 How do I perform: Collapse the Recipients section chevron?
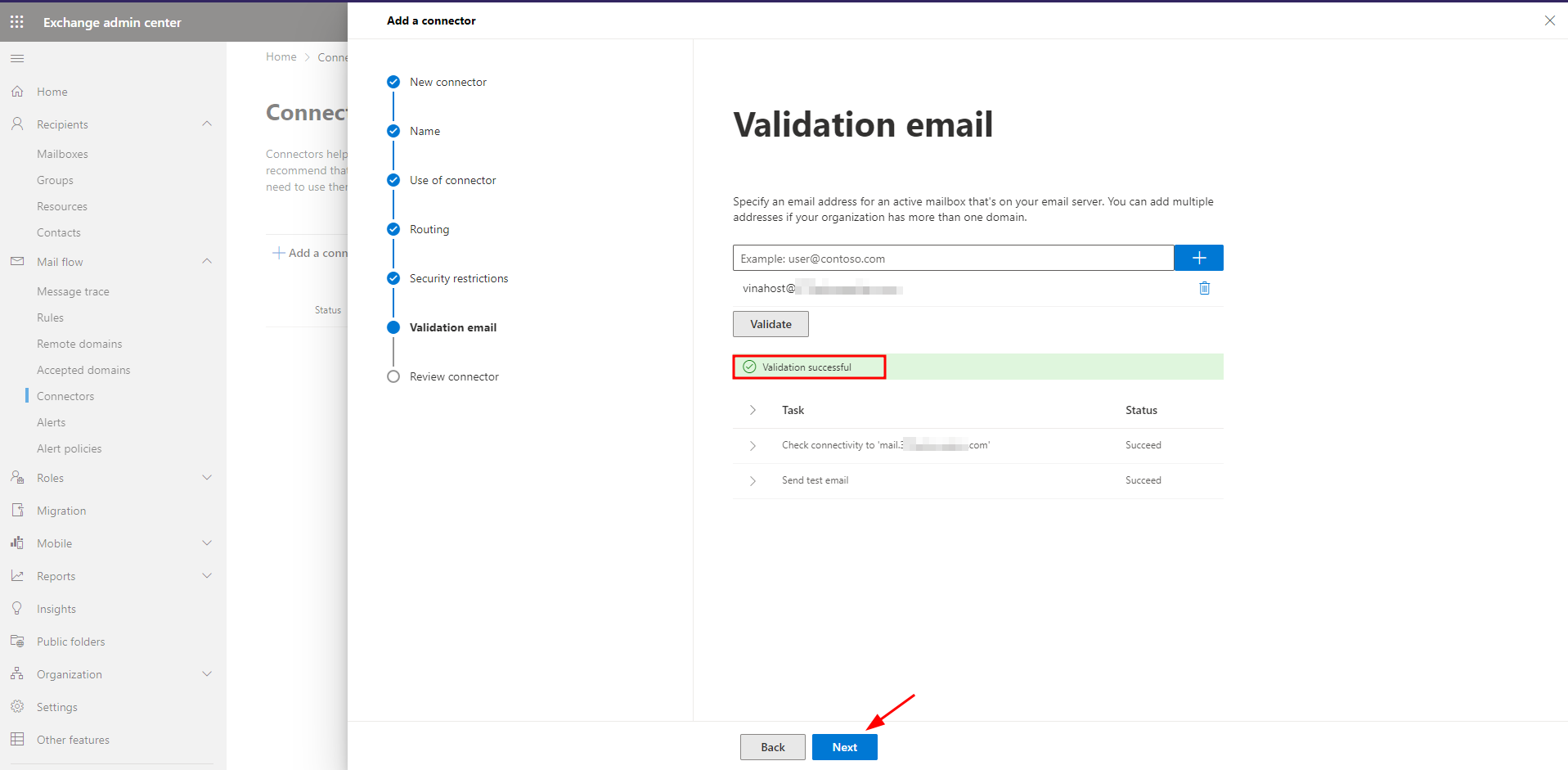coord(207,124)
